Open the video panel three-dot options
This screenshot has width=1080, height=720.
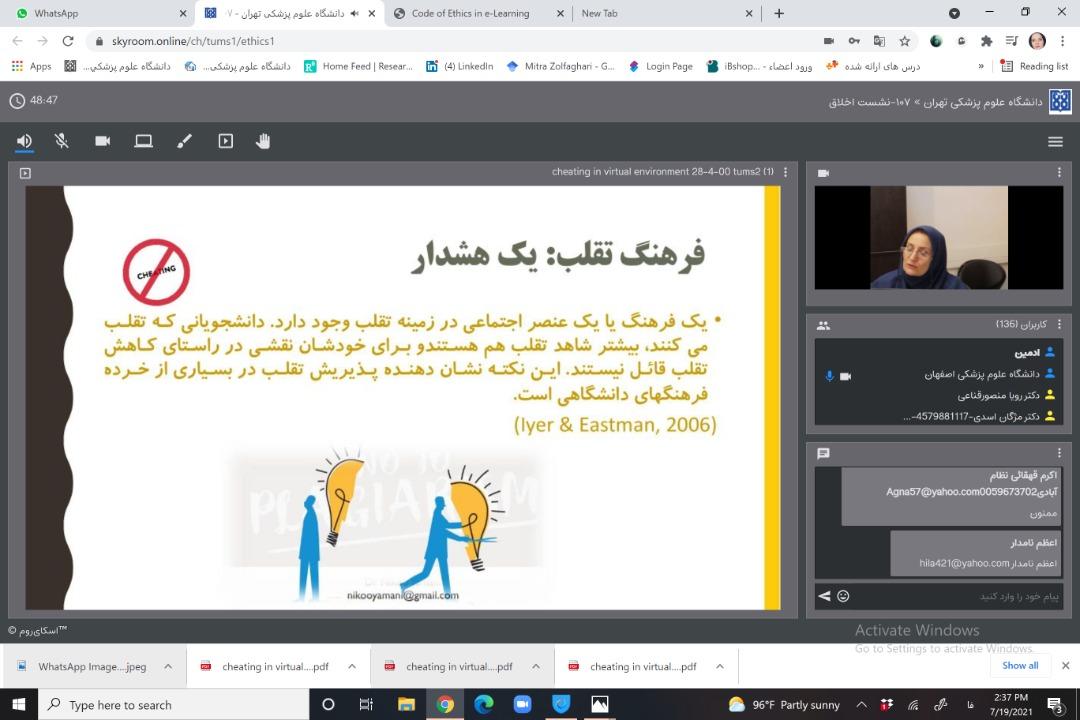(x=1059, y=173)
